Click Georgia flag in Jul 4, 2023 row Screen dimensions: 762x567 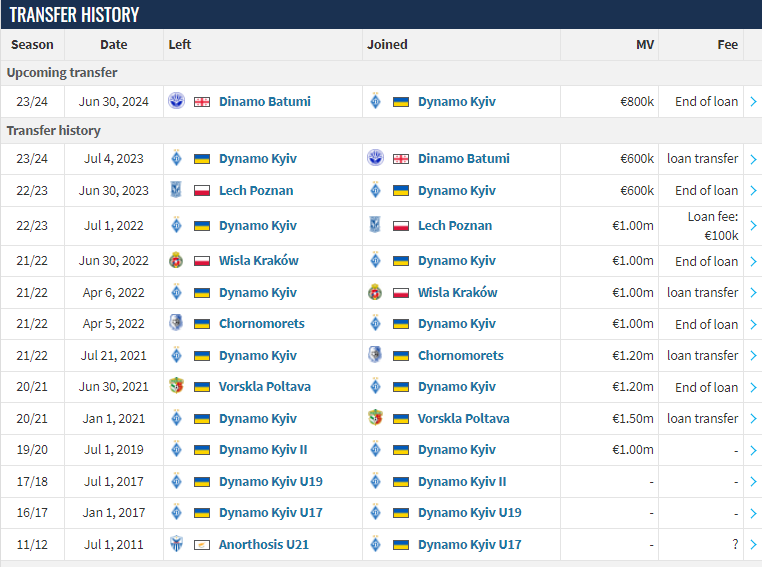click(x=401, y=159)
